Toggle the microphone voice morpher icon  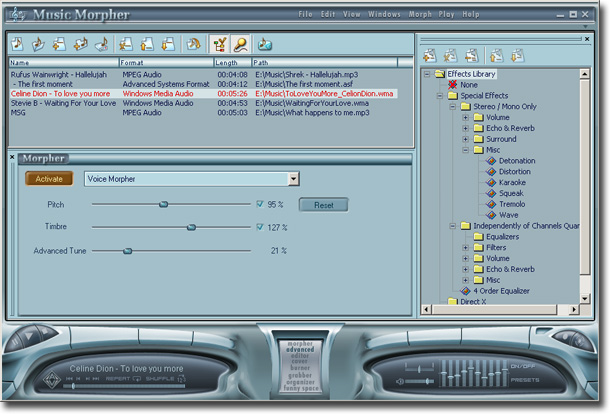(x=241, y=44)
